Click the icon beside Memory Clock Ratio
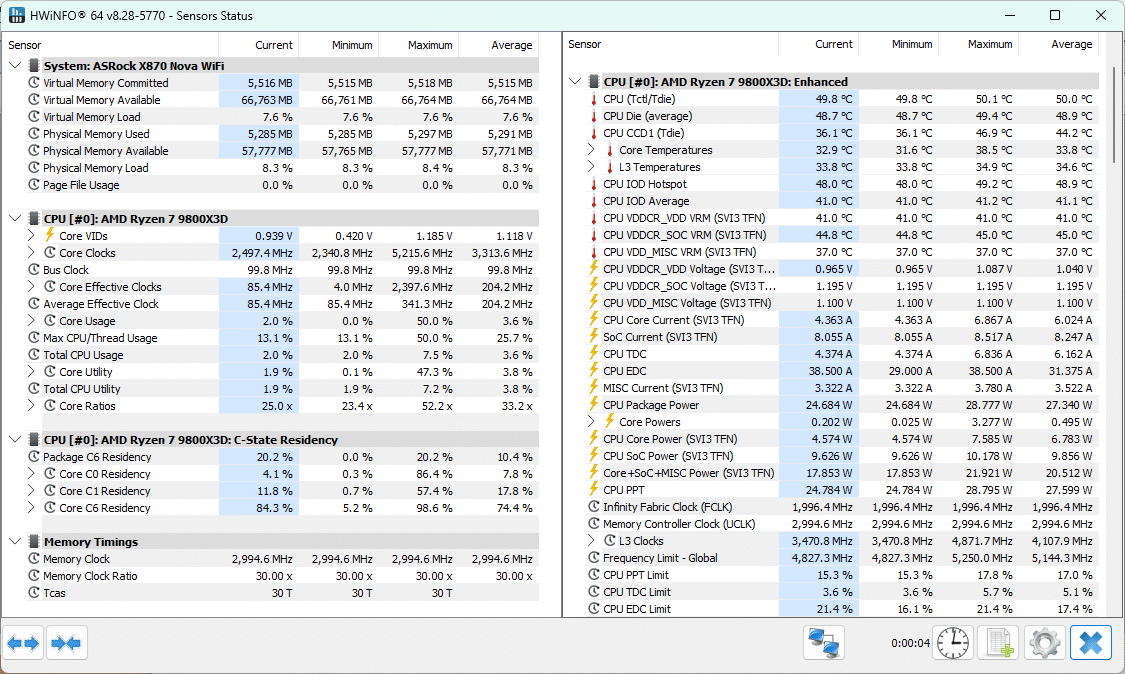Viewport: 1125px width, 674px height. click(34, 576)
